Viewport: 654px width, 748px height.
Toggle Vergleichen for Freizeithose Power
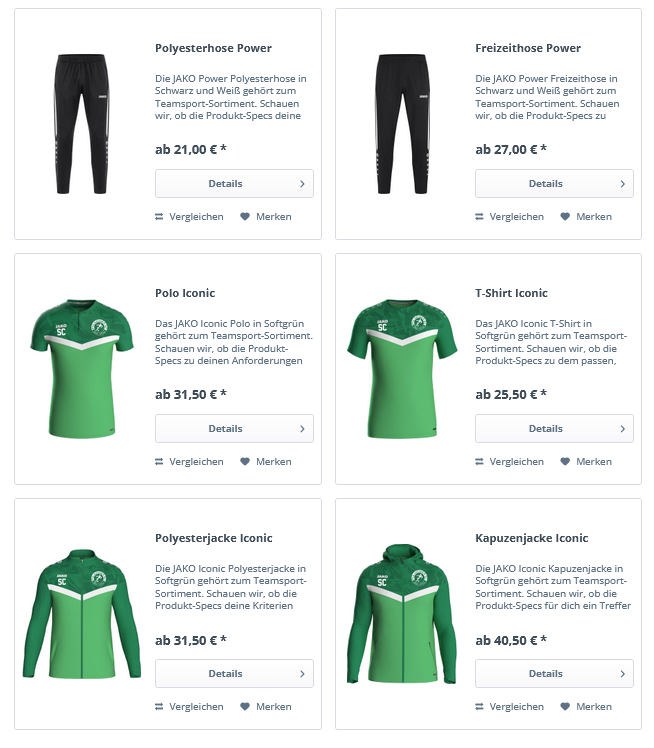[509, 217]
